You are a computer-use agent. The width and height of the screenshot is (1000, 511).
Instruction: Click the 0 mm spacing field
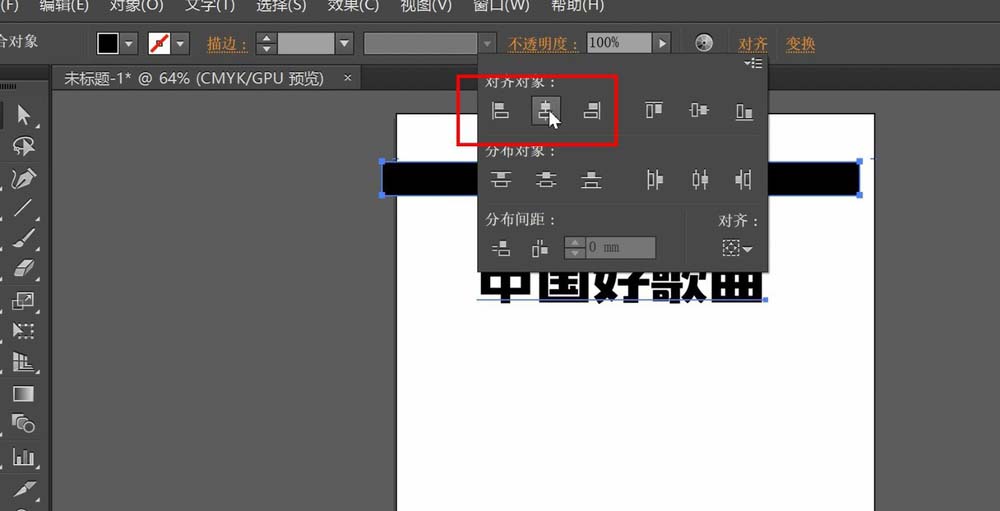point(620,248)
